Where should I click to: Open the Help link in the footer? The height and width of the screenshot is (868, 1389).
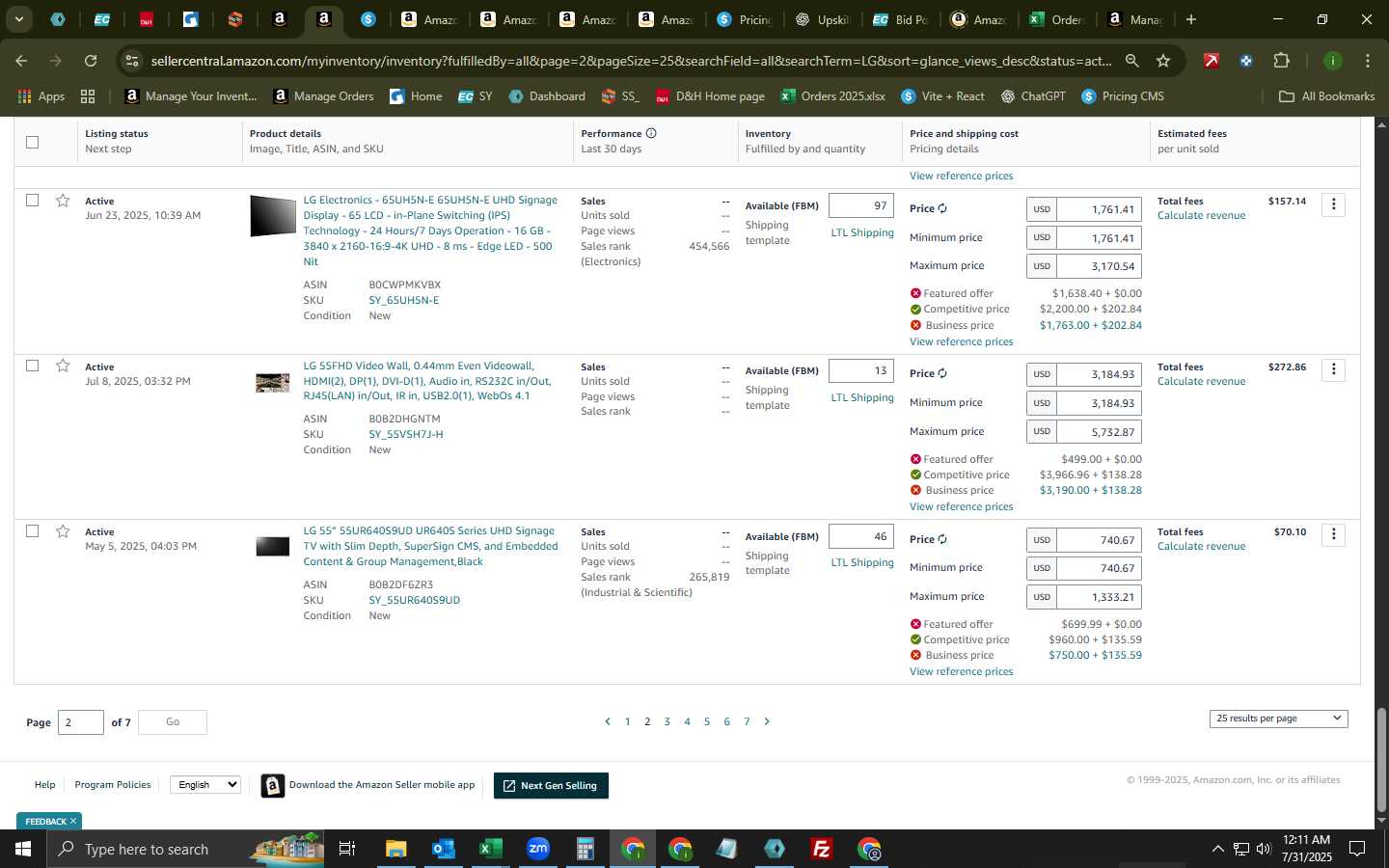click(x=45, y=785)
